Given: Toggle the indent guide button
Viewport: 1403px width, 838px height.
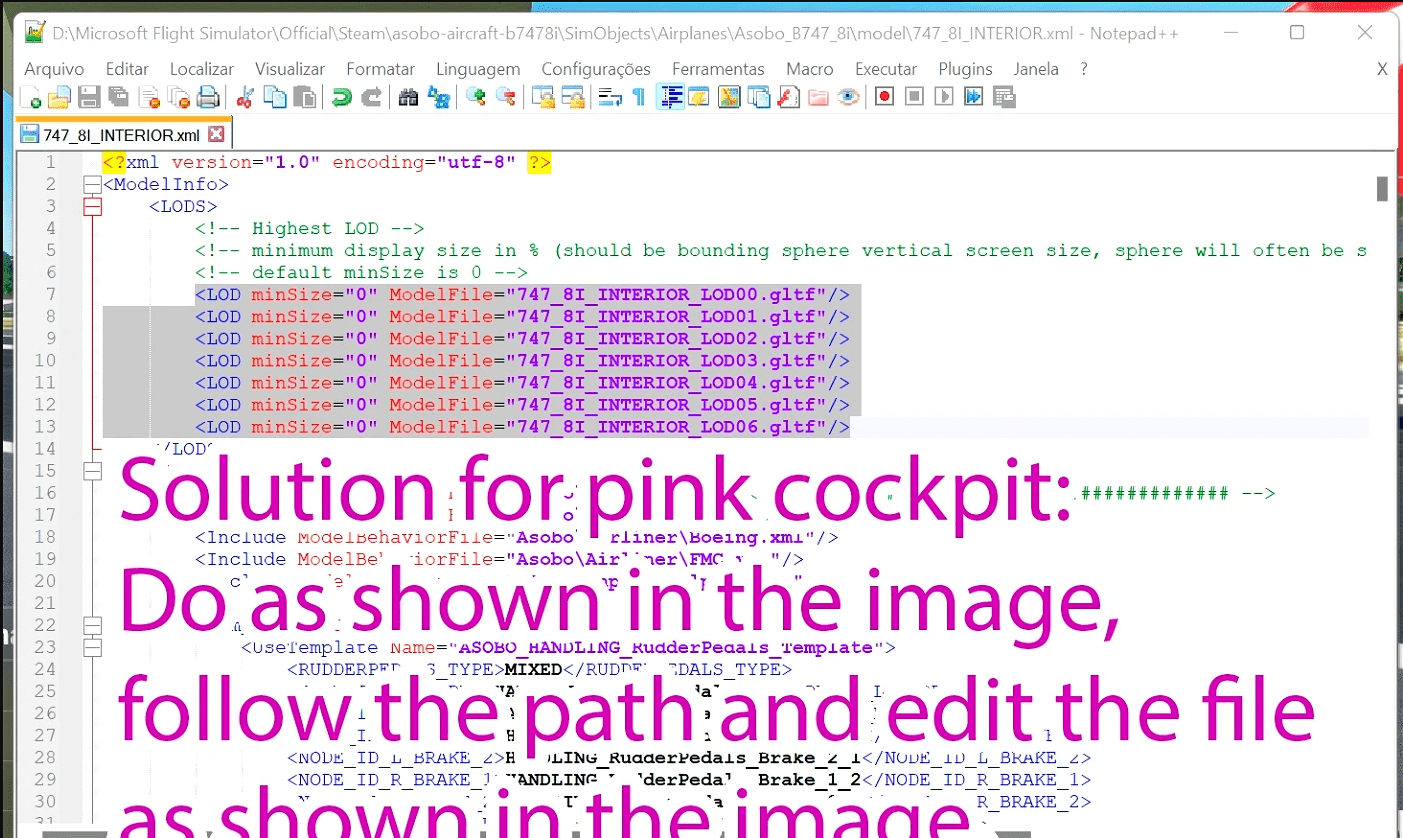Looking at the screenshot, I should [670, 97].
